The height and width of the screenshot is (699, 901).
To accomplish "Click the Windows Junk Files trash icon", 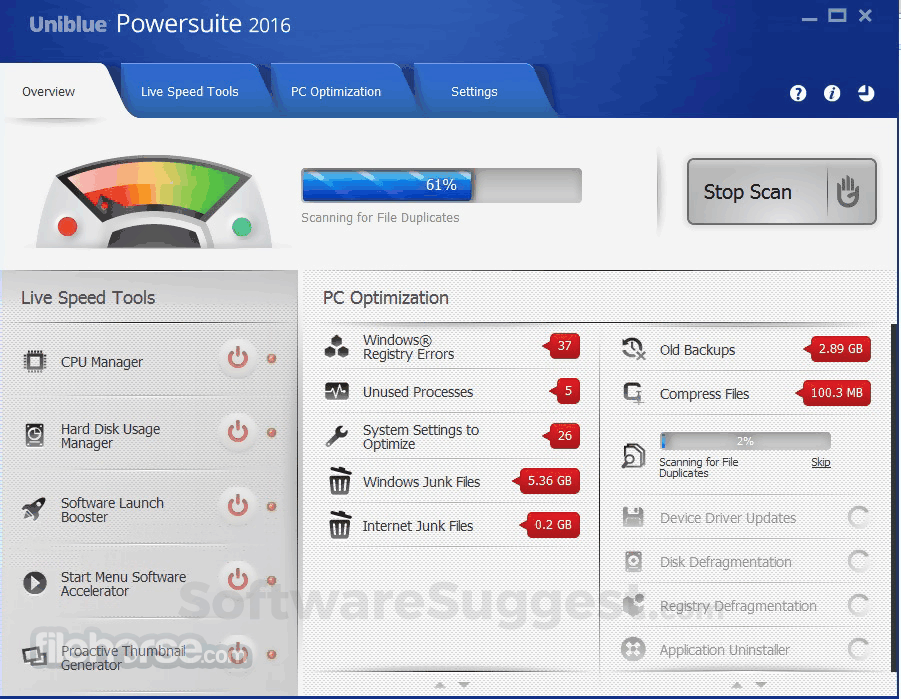I will [337, 481].
